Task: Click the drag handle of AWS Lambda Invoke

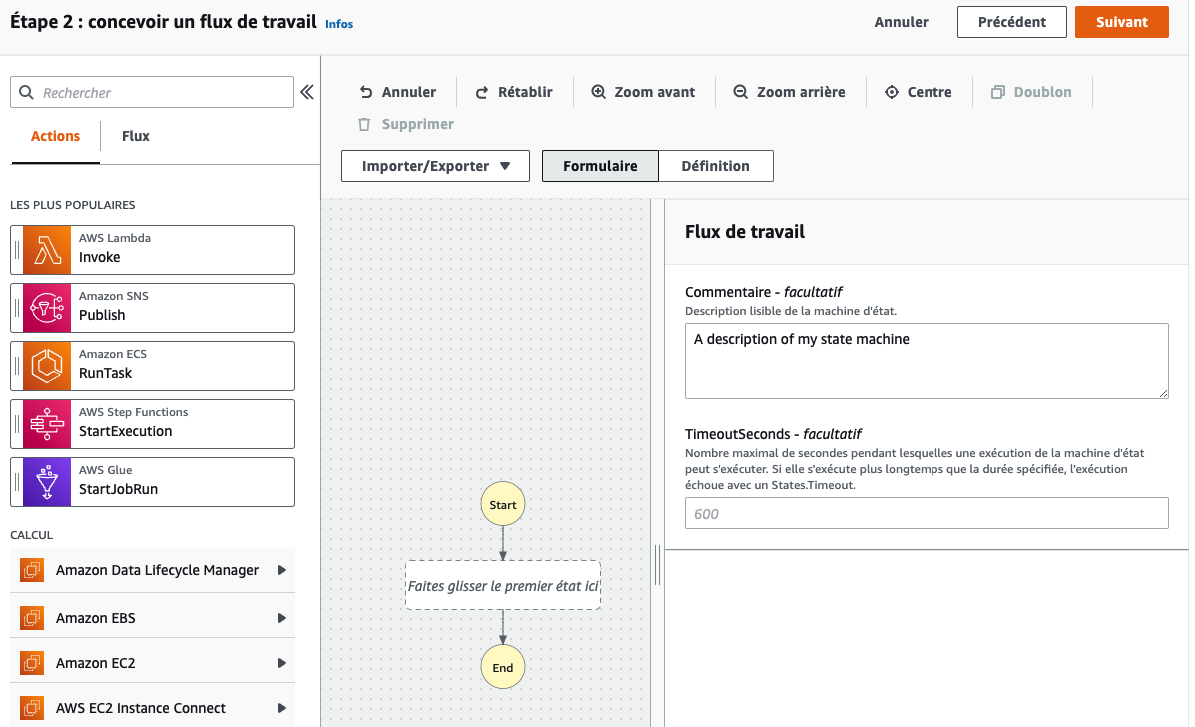Action: click(17, 250)
